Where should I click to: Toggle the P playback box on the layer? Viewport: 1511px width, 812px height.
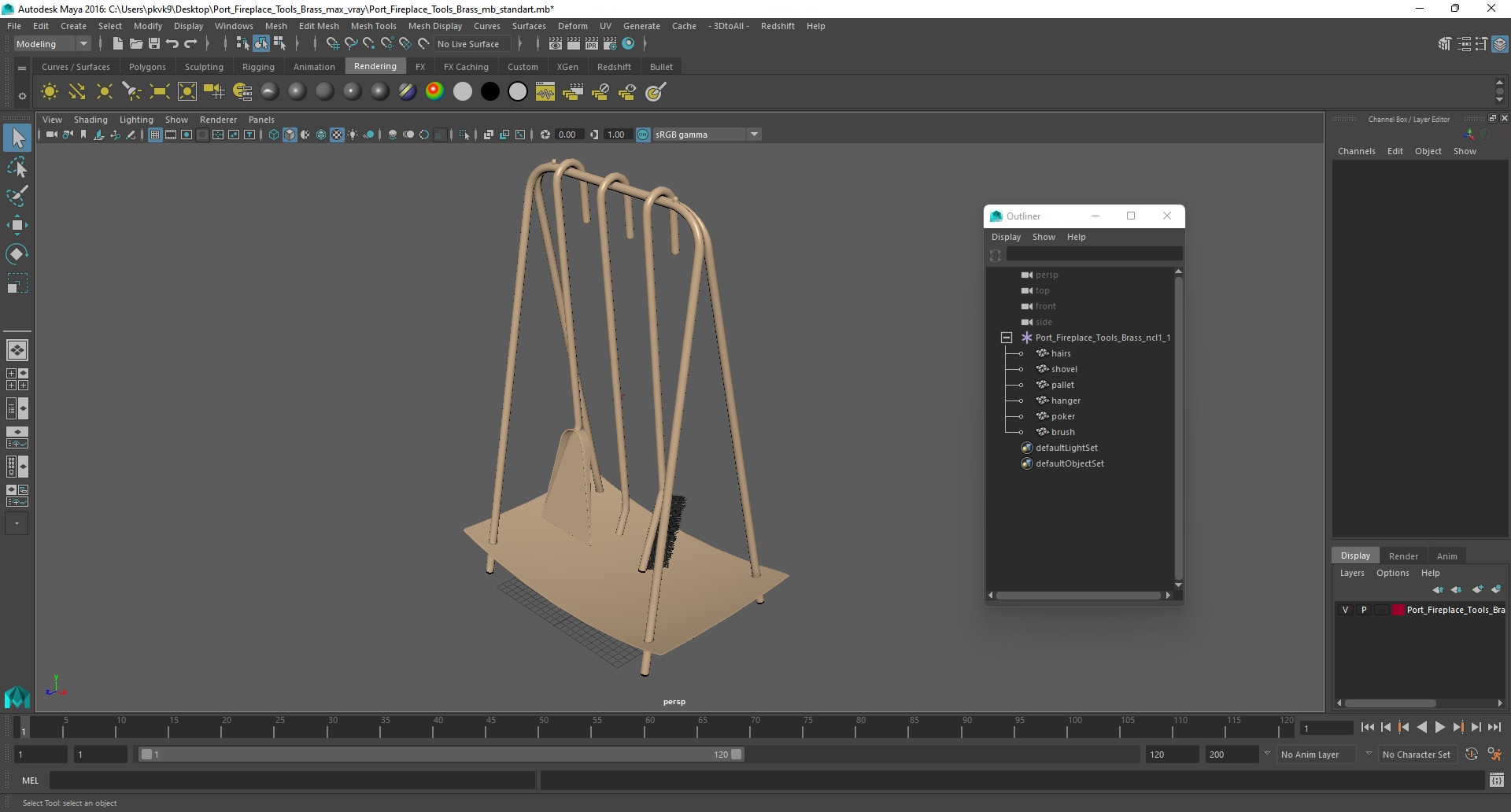click(x=1364, y=610)
